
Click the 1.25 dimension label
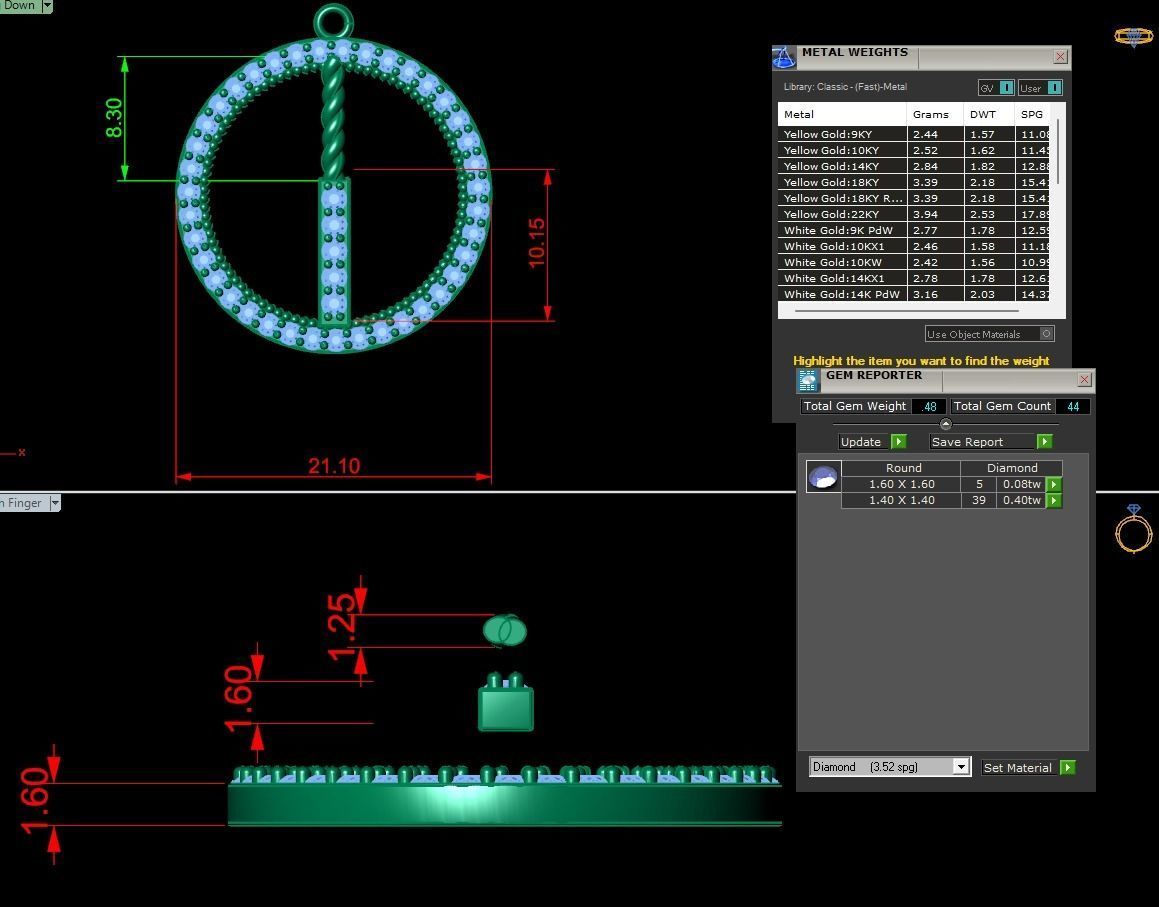coord(341,627)
